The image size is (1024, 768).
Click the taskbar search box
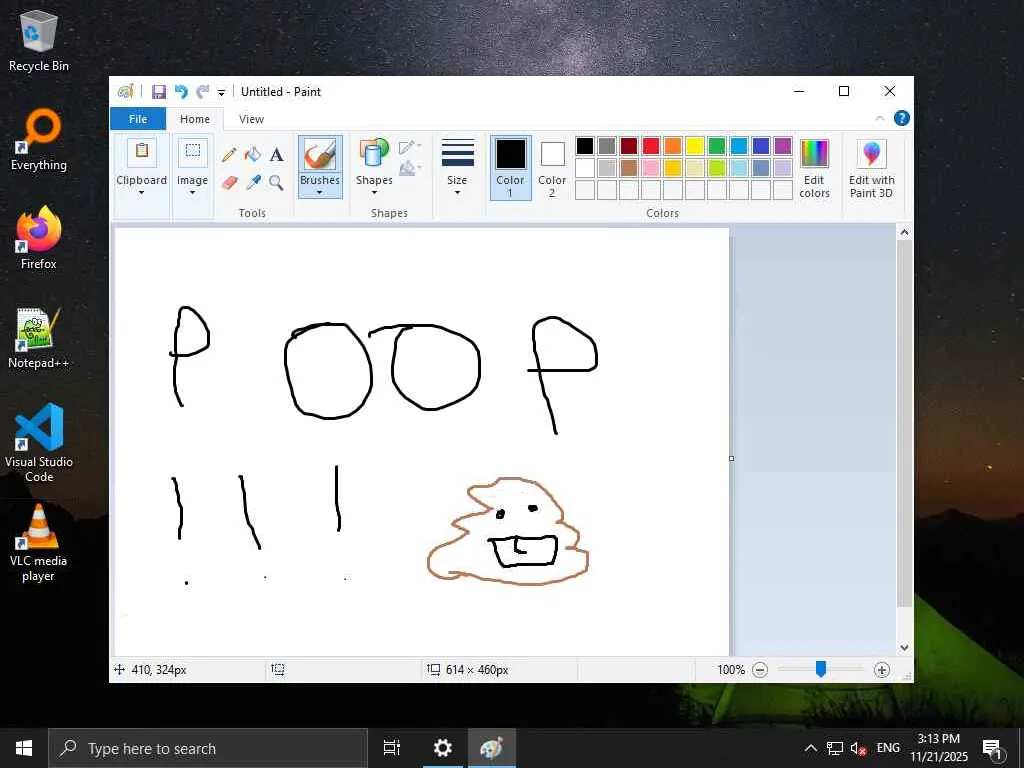point(208,748)
